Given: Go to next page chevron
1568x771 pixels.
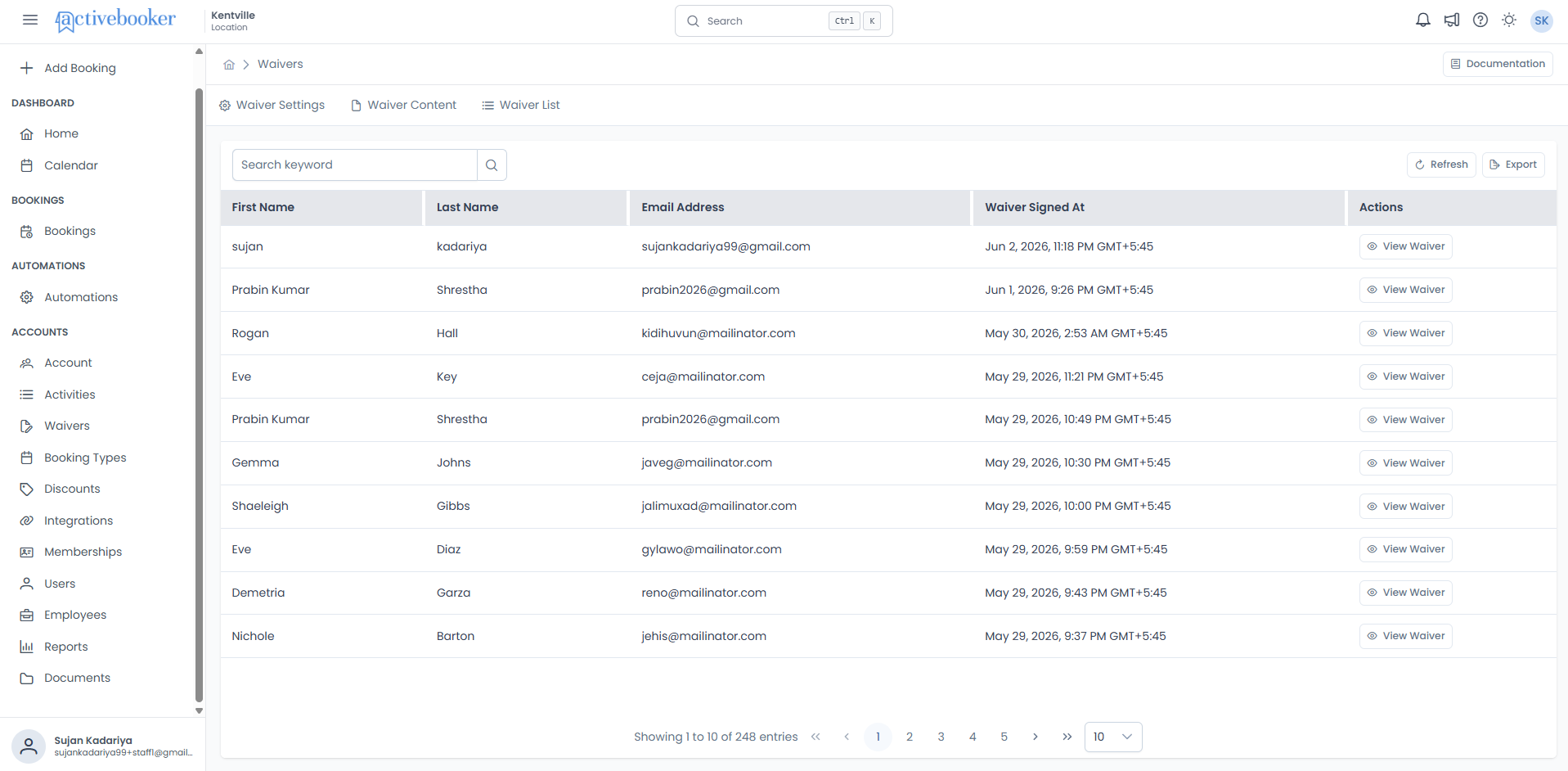Looking at the screenshot, I should (1036, 737).
